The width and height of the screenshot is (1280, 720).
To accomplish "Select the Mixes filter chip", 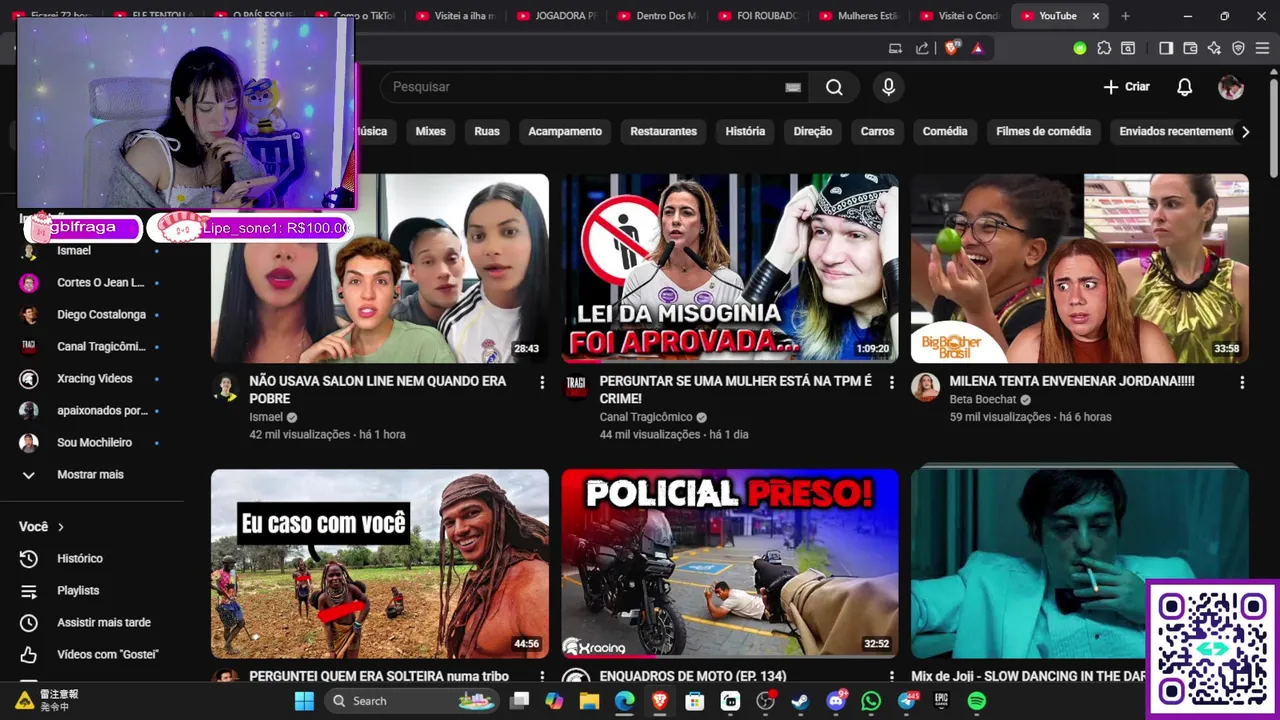I will click(430, 131).
